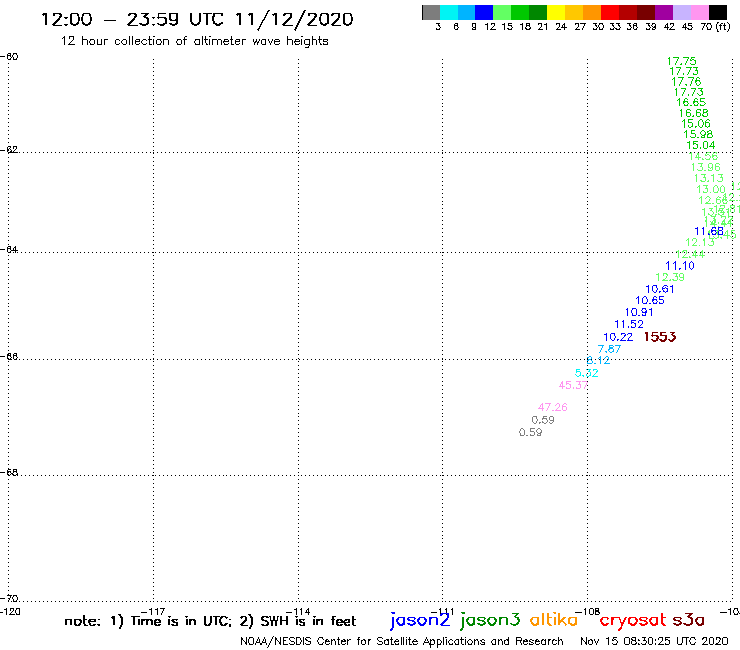Screen dimensions: 740x650
Task: Select the 13.96 wave height reading
Action: [706, 168]
